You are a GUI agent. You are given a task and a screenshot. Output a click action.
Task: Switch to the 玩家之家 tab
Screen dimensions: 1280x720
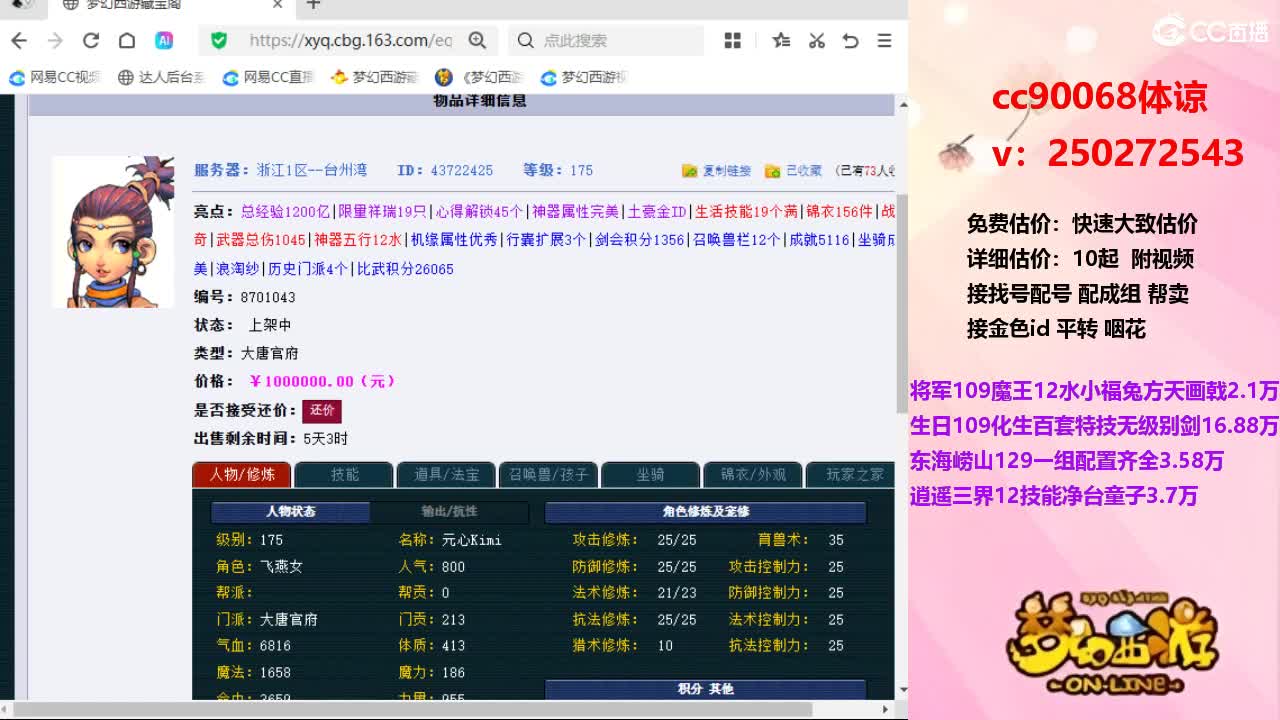tap(850, 474)
